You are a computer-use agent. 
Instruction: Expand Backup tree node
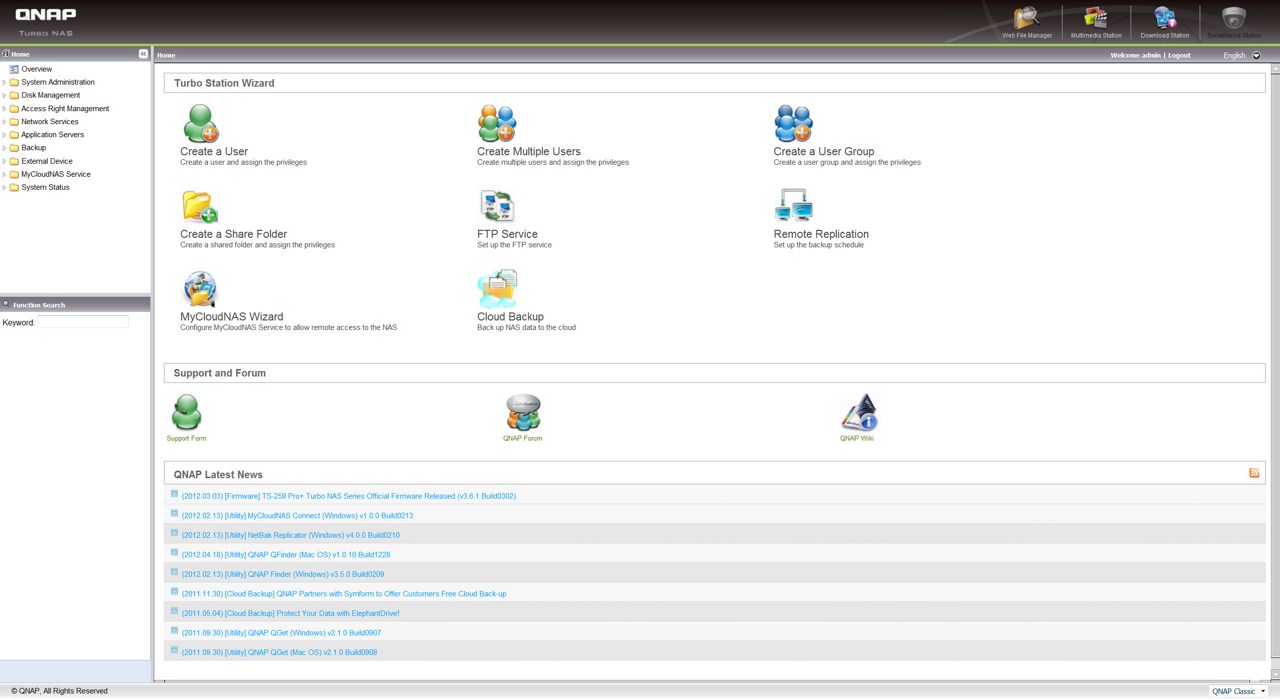coord(4,147)
